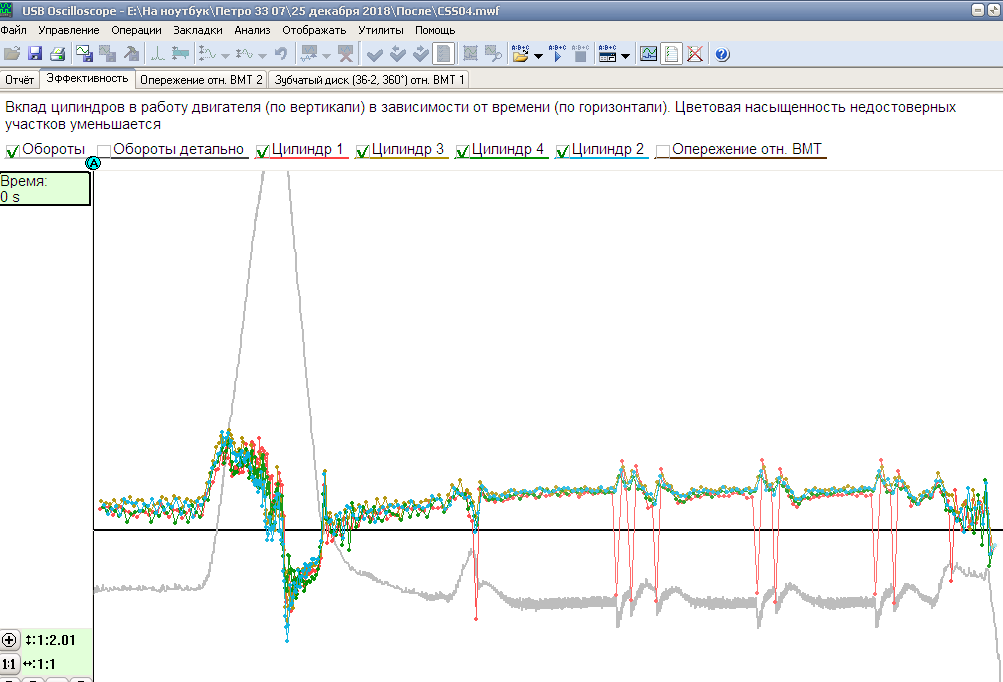This screenshot has width=1003, height=682.
Task: Uncheck the Обороты checkbox
Action: tap(13, 151)
